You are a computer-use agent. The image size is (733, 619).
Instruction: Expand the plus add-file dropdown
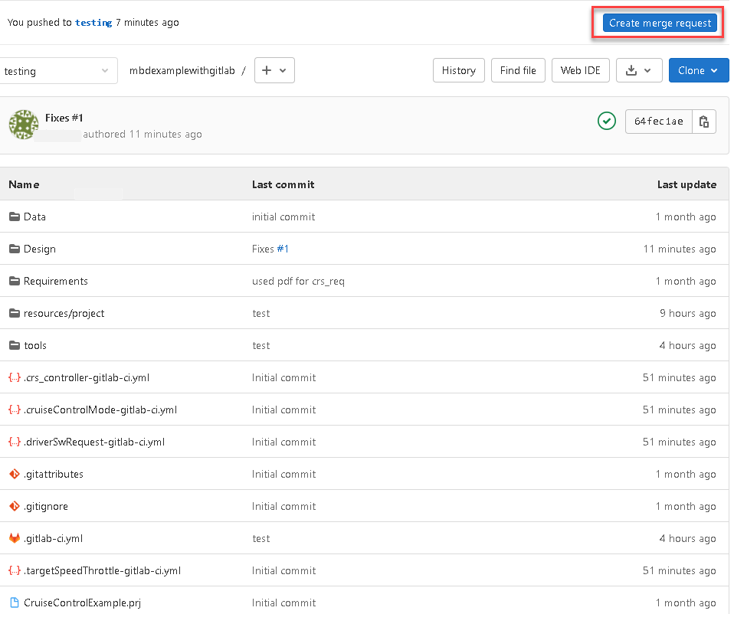(x=274, y=71)
